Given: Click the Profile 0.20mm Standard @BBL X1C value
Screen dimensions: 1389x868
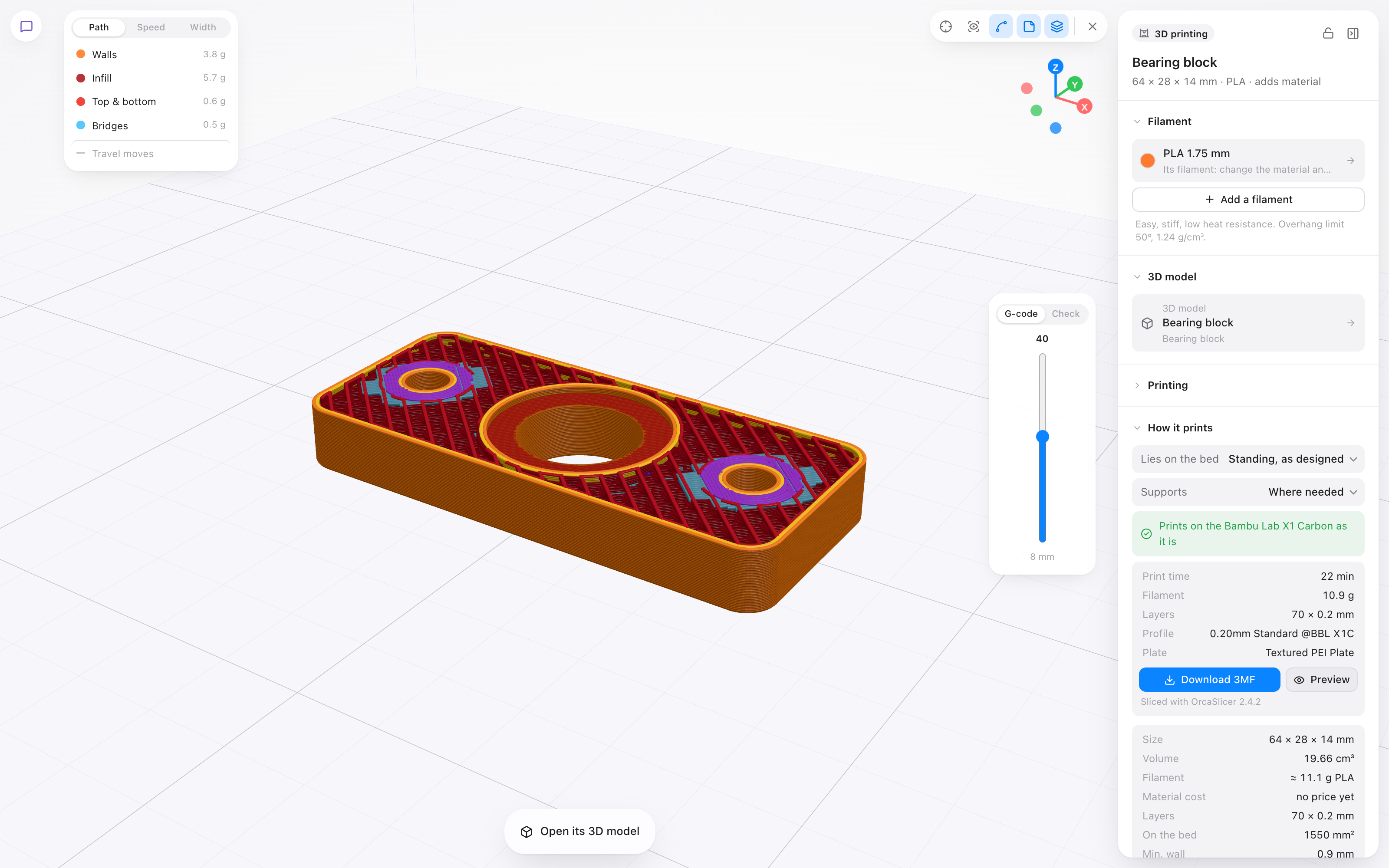Looking at the screenshot, I should tap(1282, 633).
